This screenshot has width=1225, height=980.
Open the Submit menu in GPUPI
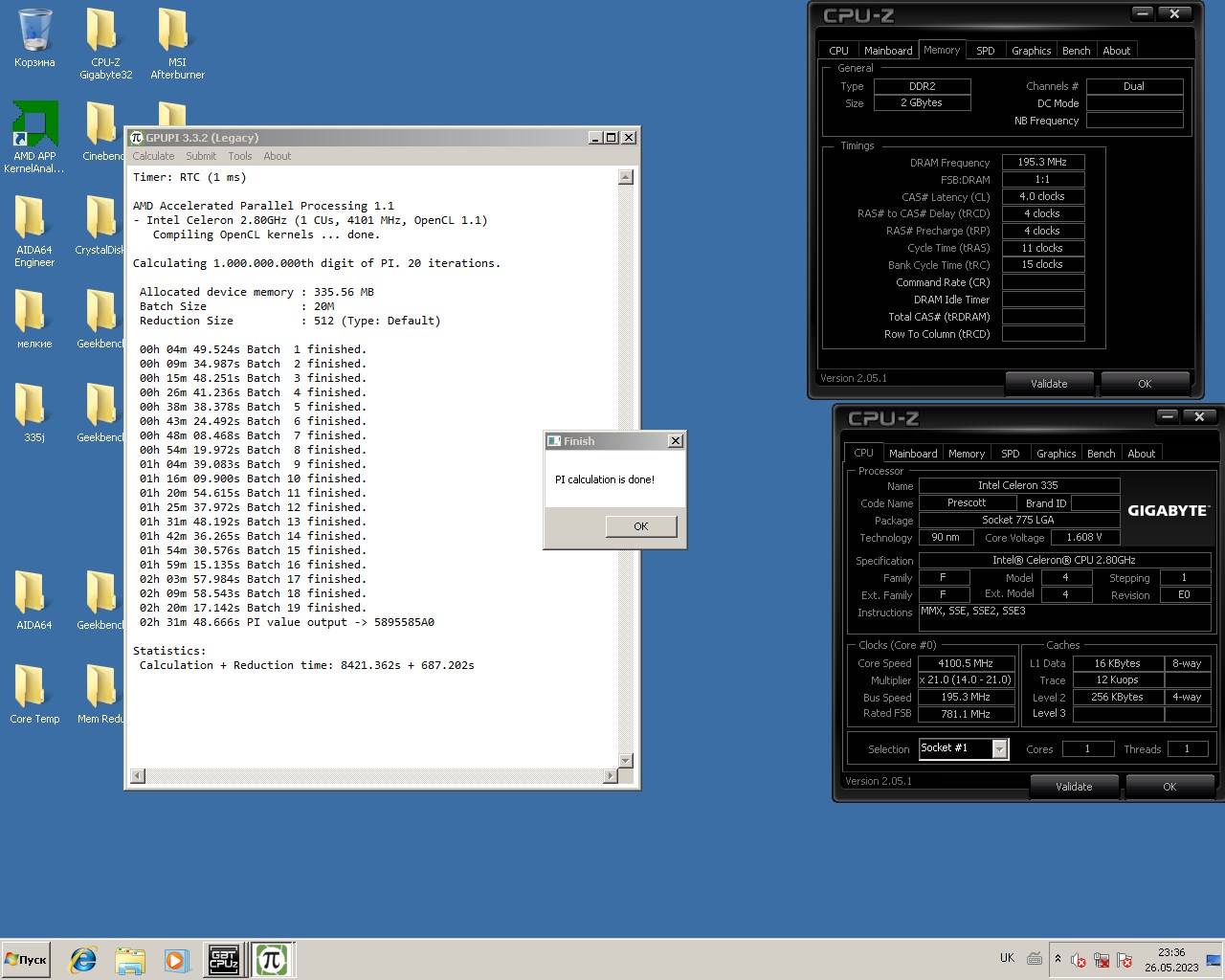click(x=201, y=156)
